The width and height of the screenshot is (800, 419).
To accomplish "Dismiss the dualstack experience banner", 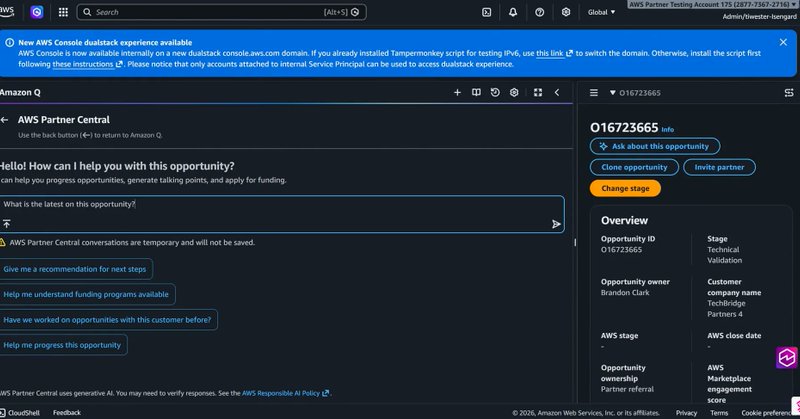I will coord(783,42).
